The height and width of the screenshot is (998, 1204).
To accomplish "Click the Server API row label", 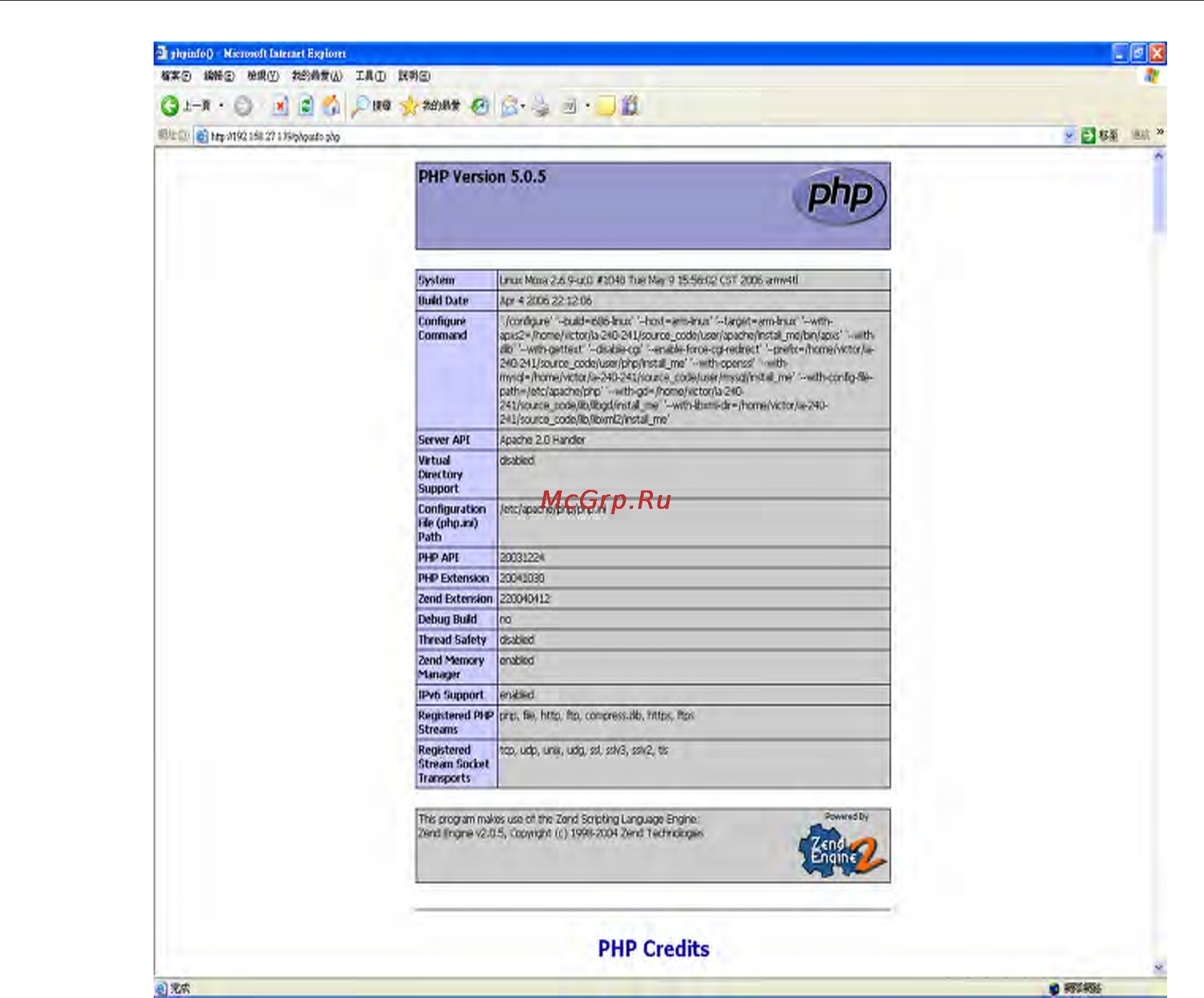I will coord(444,440).
